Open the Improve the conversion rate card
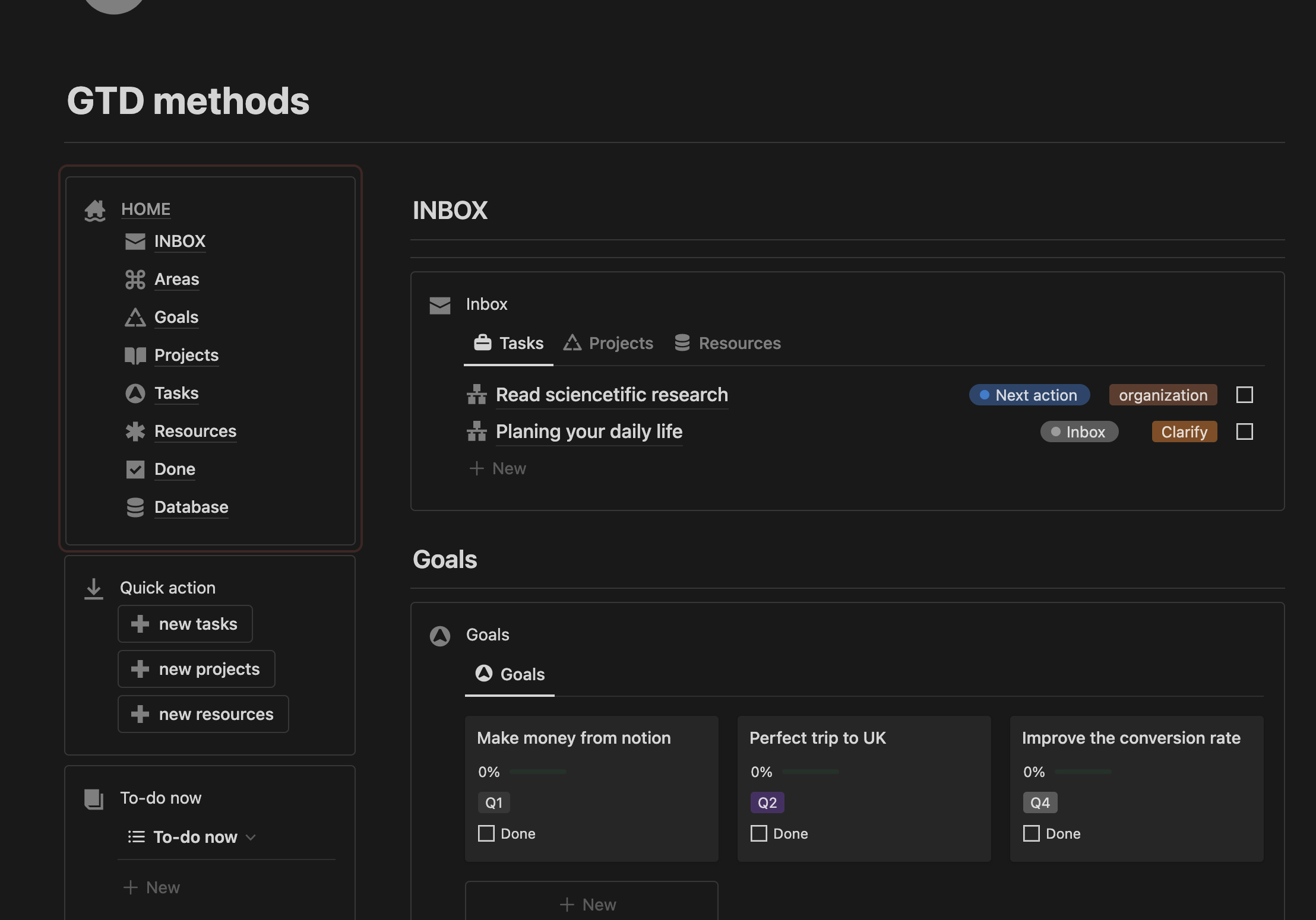 1137,788
